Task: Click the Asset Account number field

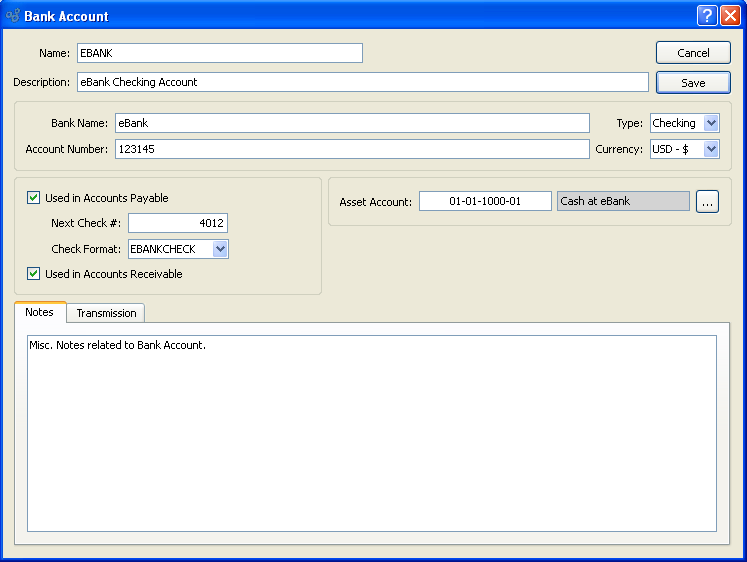Action: (x=485, y=201)
